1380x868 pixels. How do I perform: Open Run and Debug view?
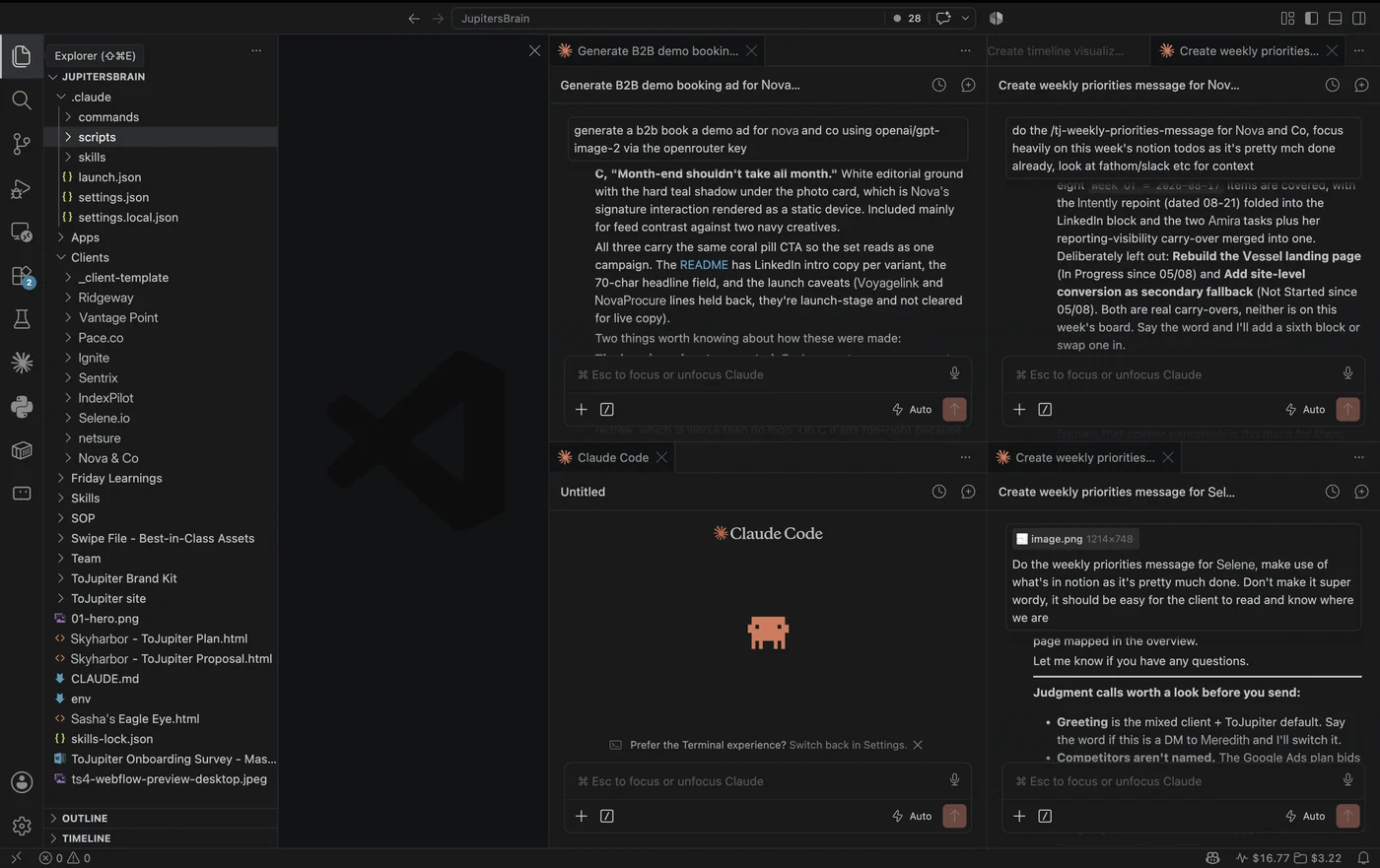pos(22,188)
